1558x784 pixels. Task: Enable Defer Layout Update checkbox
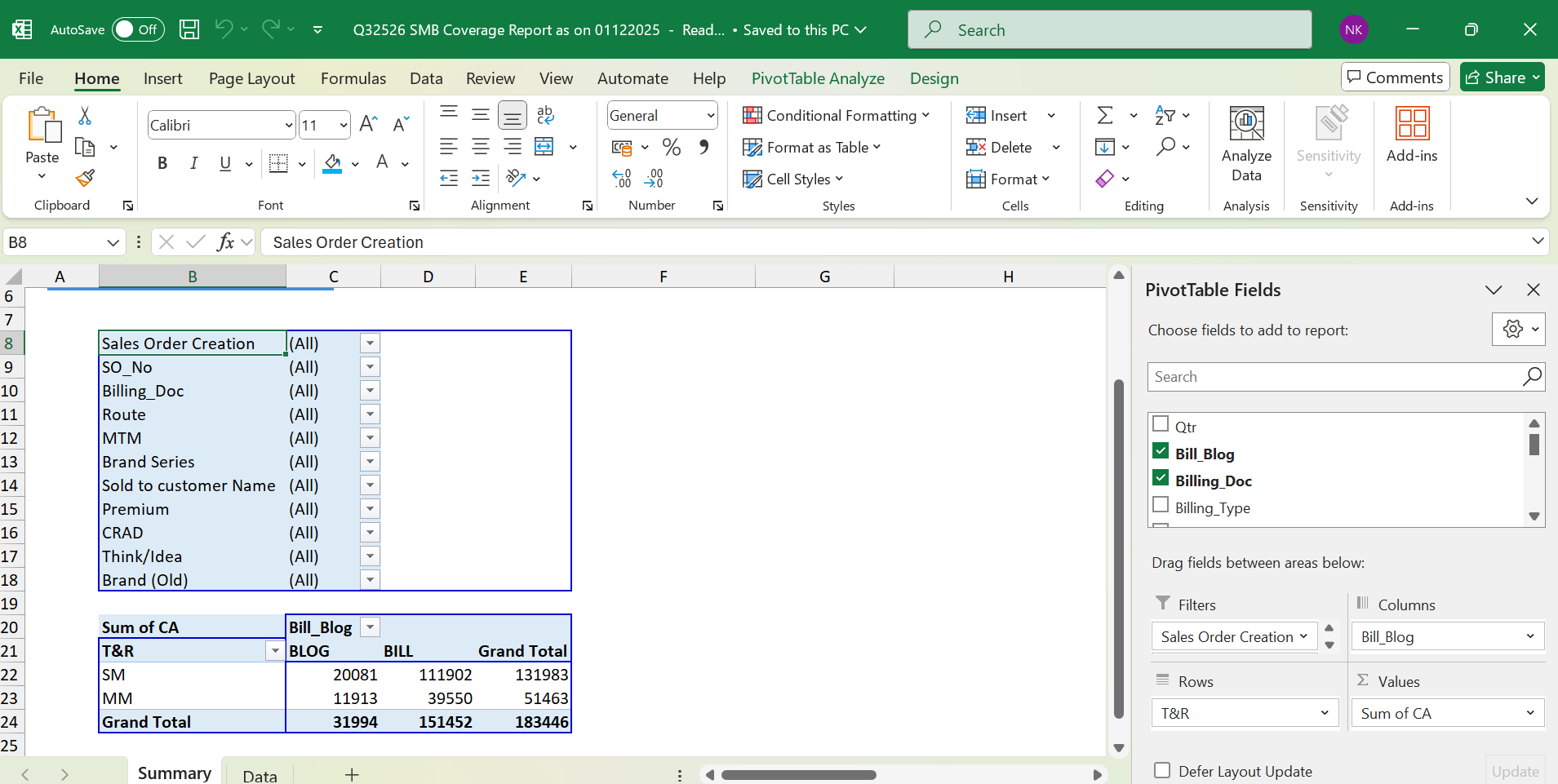[x=1162, y=771]
